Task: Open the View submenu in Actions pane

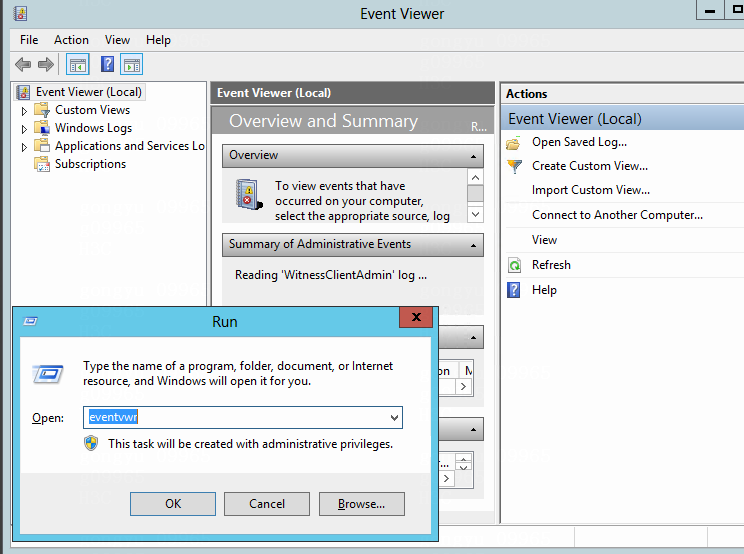Action: tap(544, 240)
